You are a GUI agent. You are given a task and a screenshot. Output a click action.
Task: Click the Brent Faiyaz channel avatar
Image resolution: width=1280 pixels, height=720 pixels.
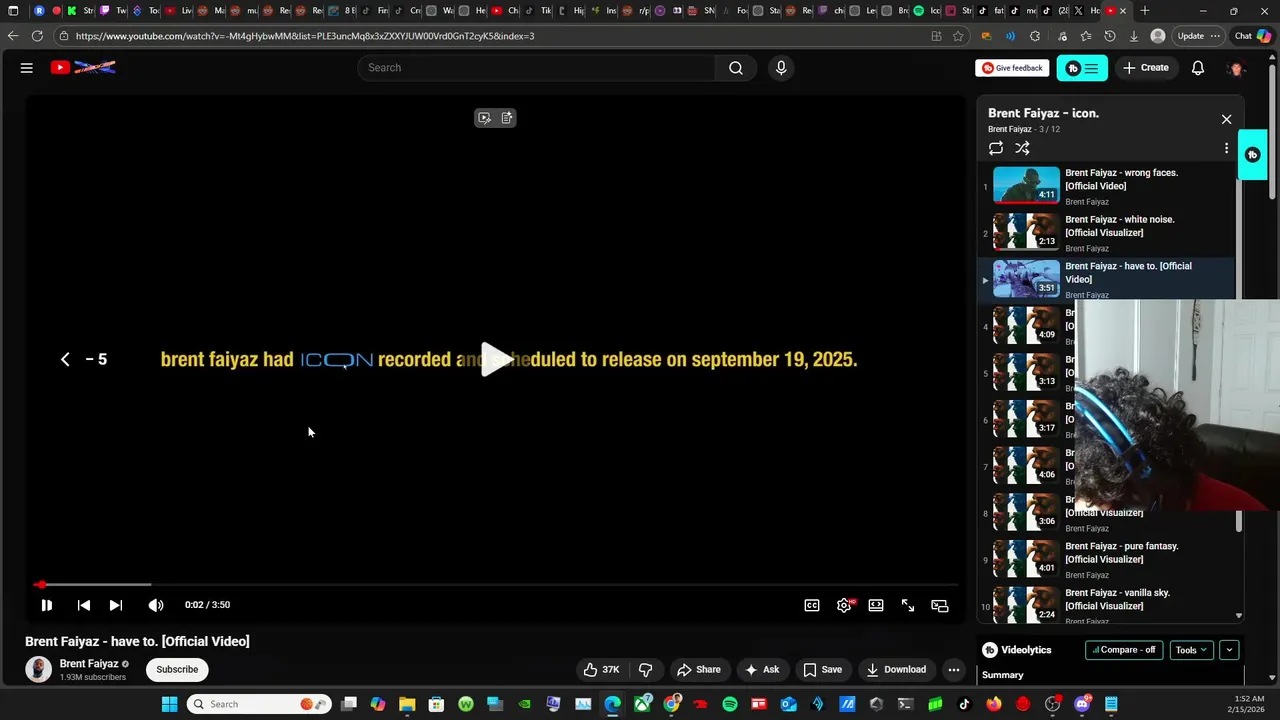[38, 669]
